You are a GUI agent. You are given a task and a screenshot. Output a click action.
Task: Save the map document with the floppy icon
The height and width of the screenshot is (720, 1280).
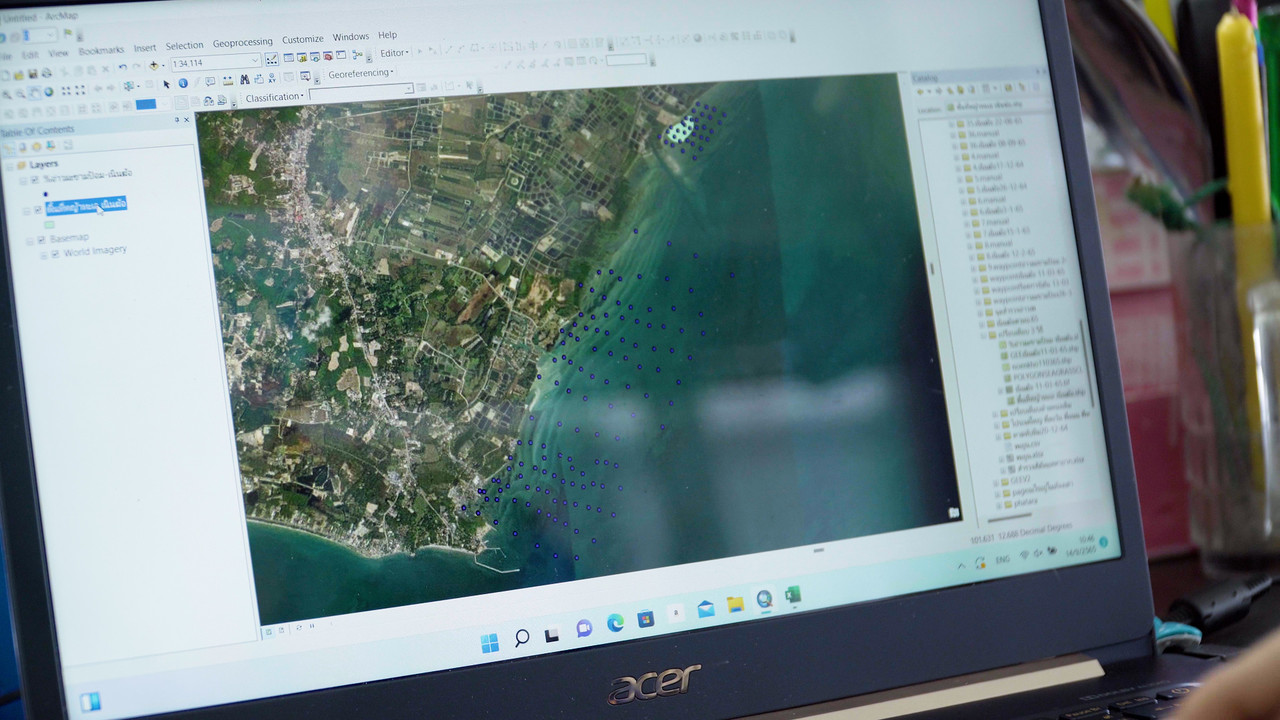point(33,74)
